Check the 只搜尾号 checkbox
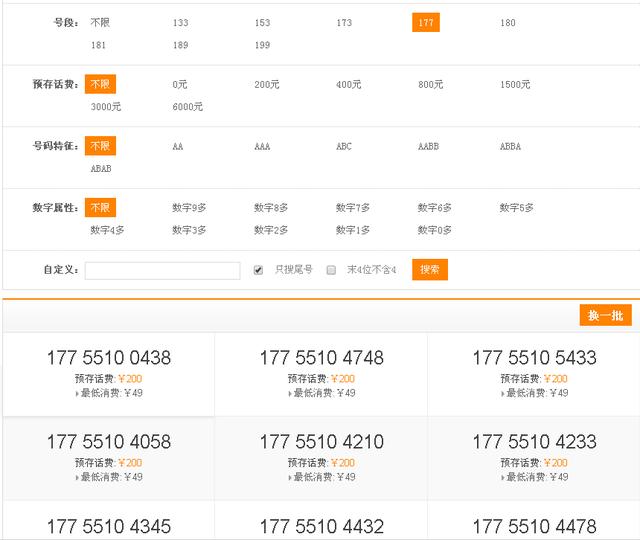 point(258,270)
